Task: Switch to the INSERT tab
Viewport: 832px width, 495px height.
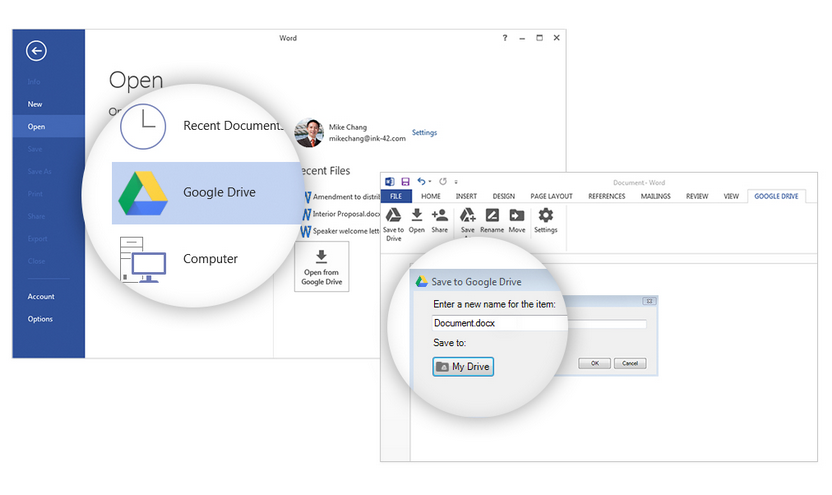Action: (466, 196)
